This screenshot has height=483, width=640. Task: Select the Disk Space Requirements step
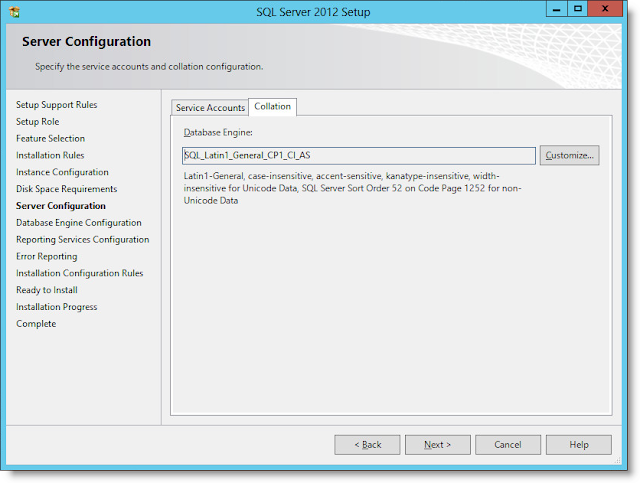(67, 189)
